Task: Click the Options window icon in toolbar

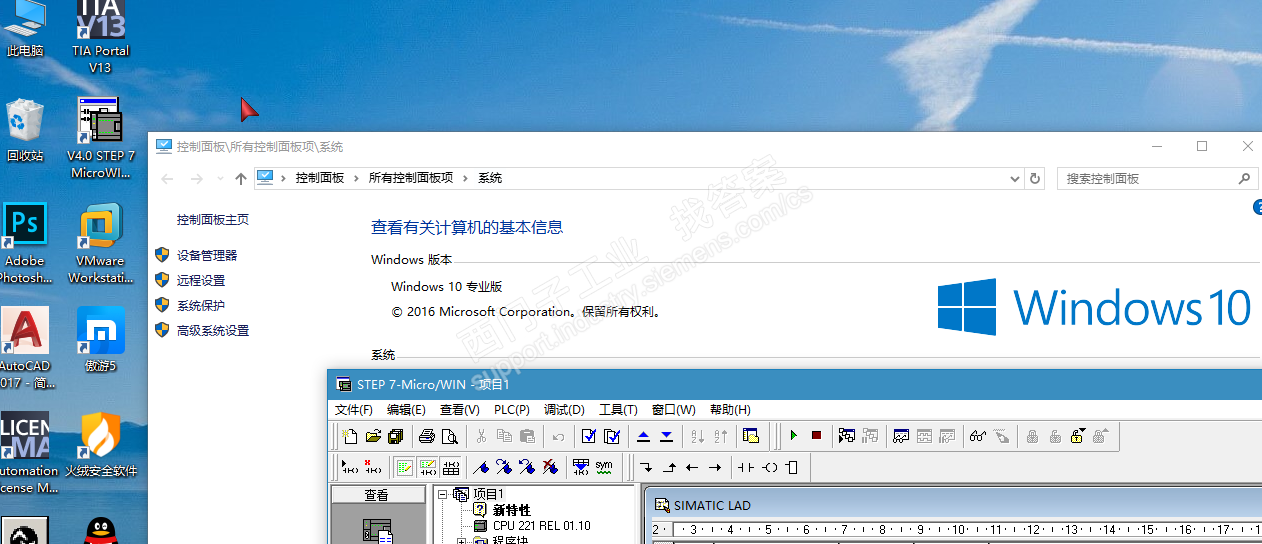Action: (x=751, y=436)
